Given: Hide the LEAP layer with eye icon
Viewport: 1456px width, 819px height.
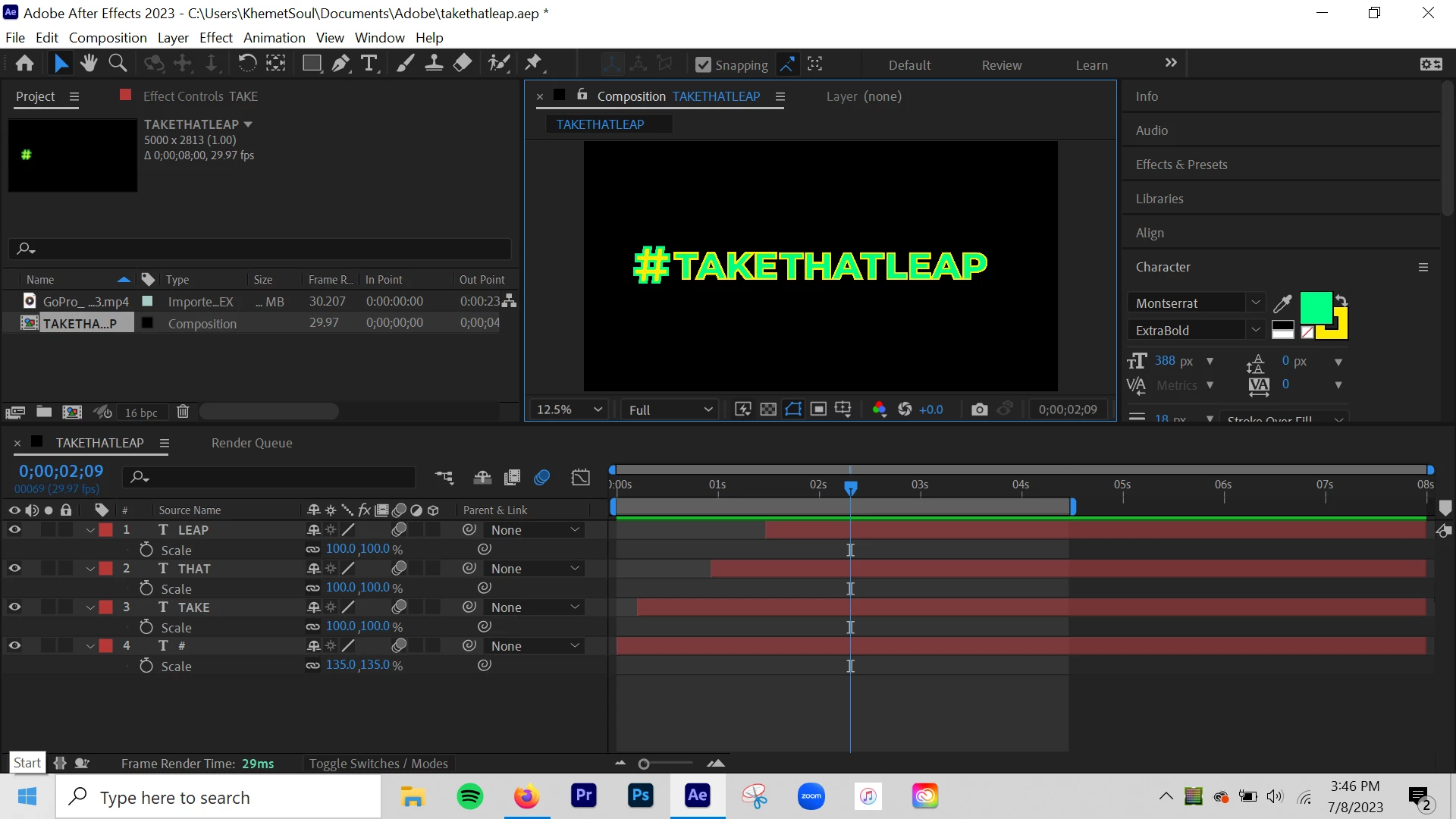Looking at the screenshot, I should click(x=14, y=530).
